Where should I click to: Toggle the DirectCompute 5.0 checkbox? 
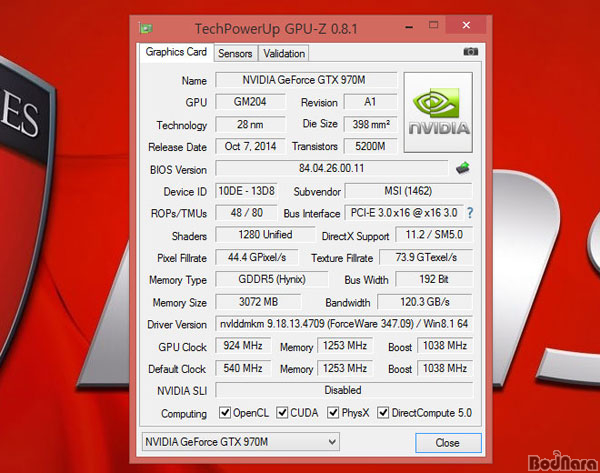click(x=383, y=413)
